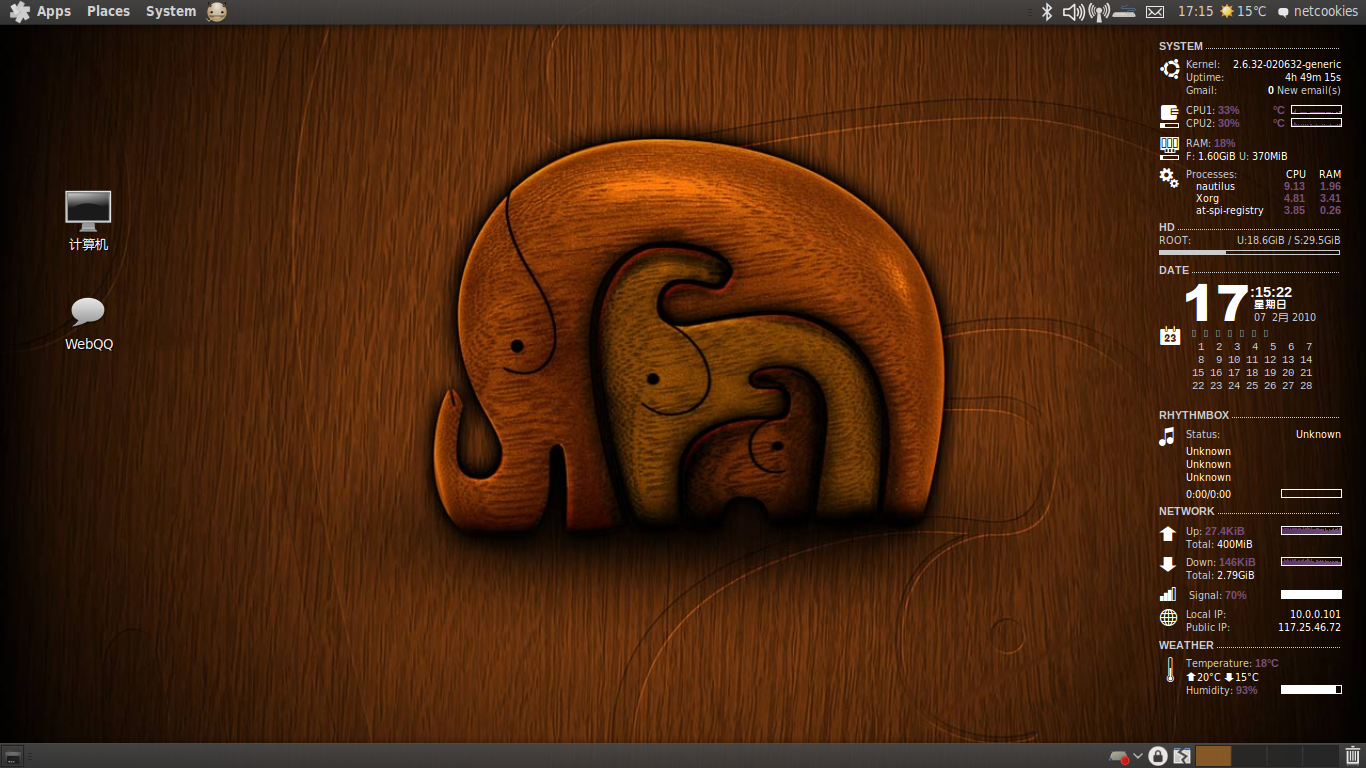Click the Total: 400MiB upload text
The height and width of the screenshot is (768, 1366).
click(1219, 544)
